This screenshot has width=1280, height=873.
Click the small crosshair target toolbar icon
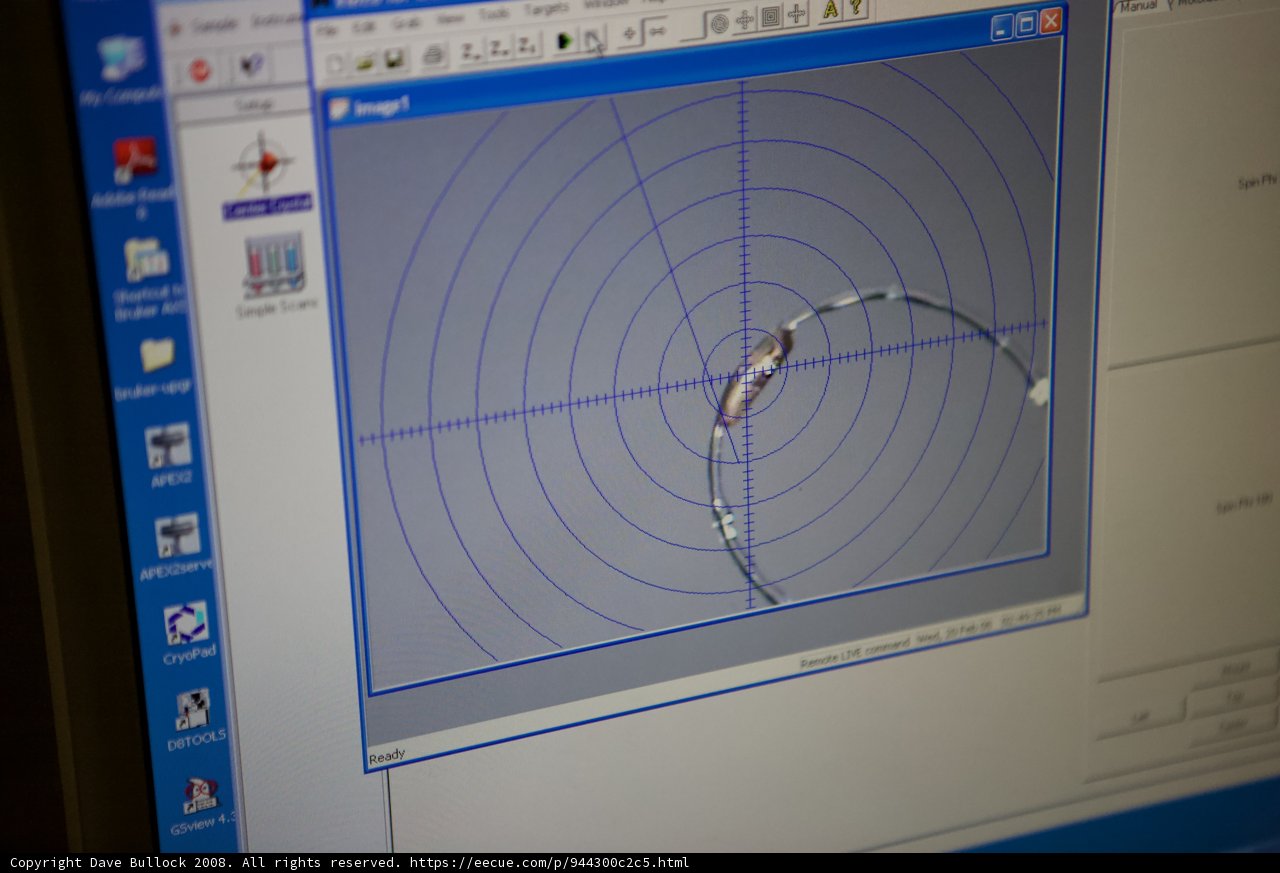tap(629, 34)
